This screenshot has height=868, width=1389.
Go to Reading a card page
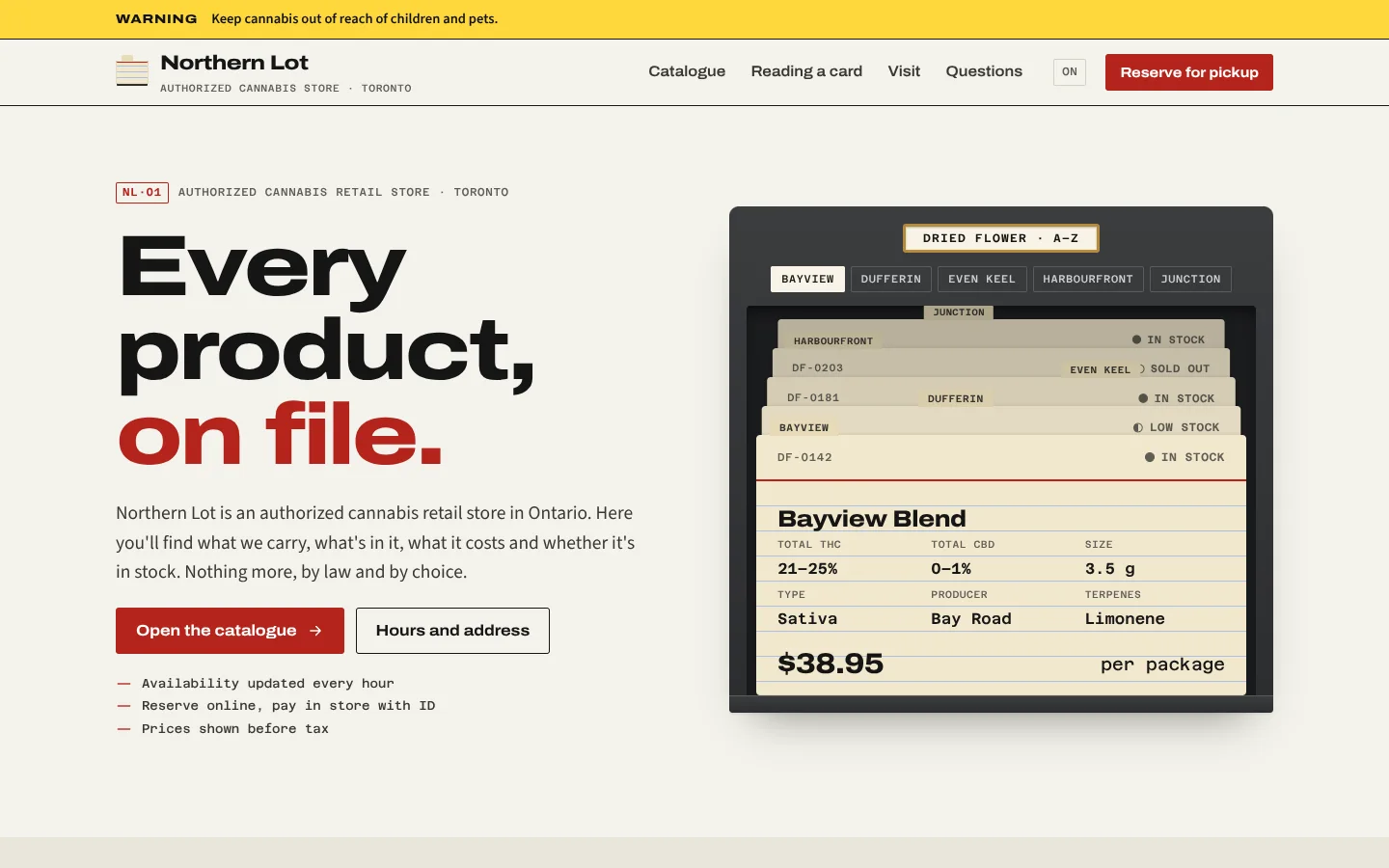point(806,71)
